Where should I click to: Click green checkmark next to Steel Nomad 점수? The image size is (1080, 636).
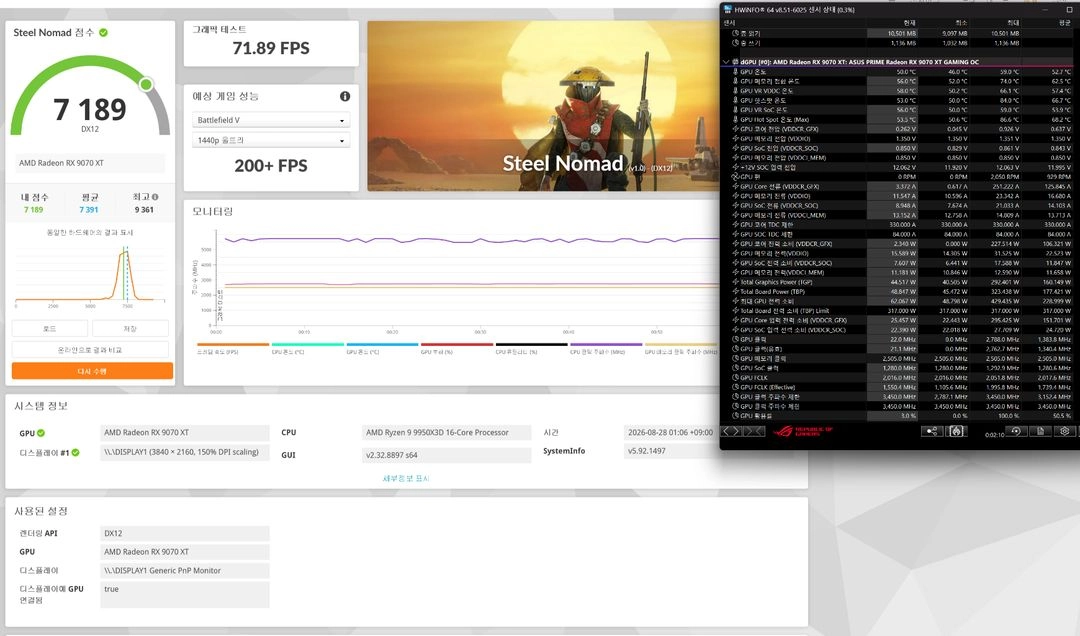tap(103, 32)
